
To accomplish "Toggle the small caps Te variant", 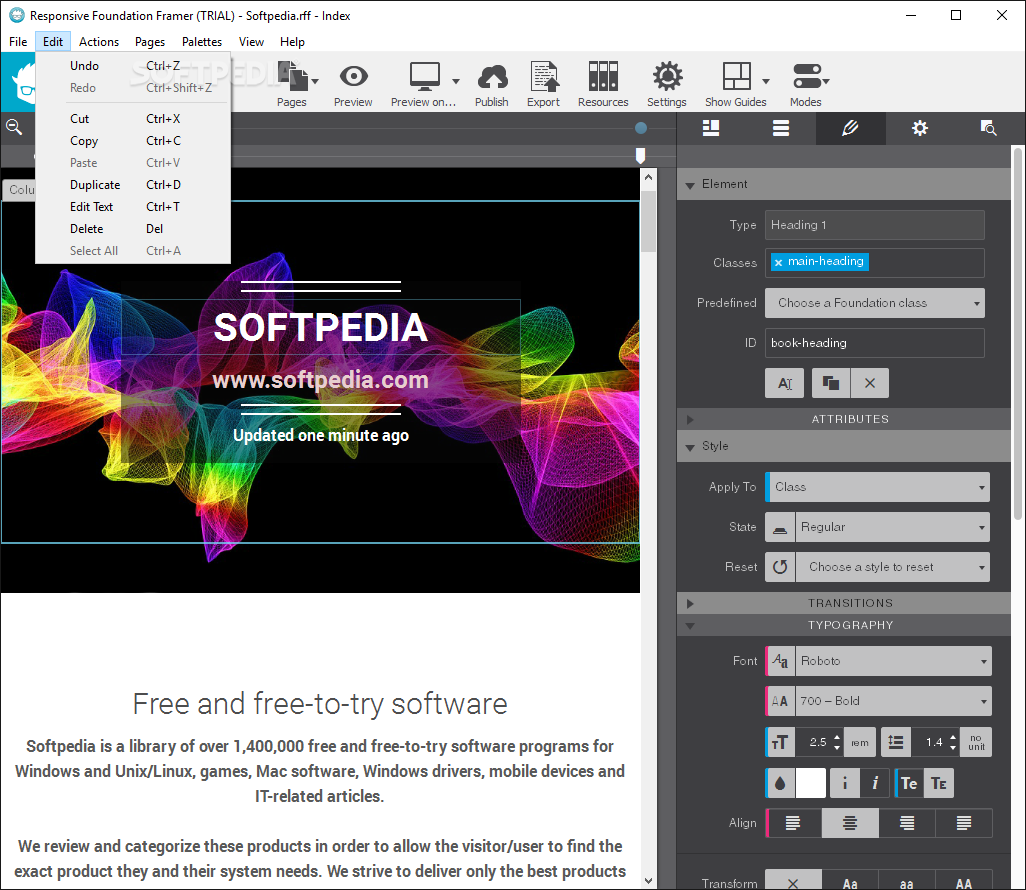I will point(939,783).
